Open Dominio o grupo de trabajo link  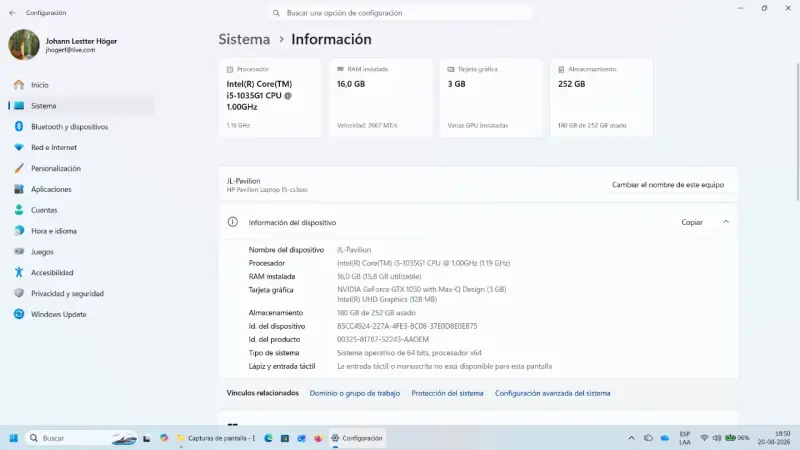click(355, 393)
